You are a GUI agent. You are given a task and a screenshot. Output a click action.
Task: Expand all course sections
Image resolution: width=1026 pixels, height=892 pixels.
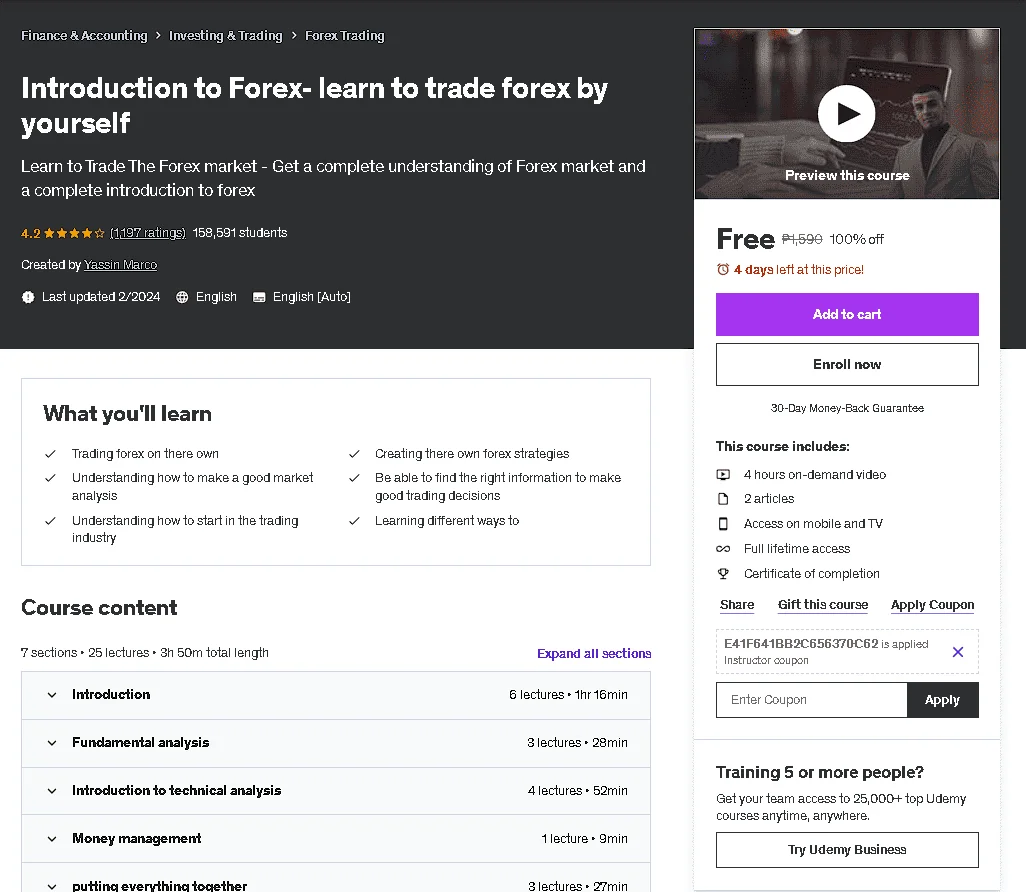(594, 653)
